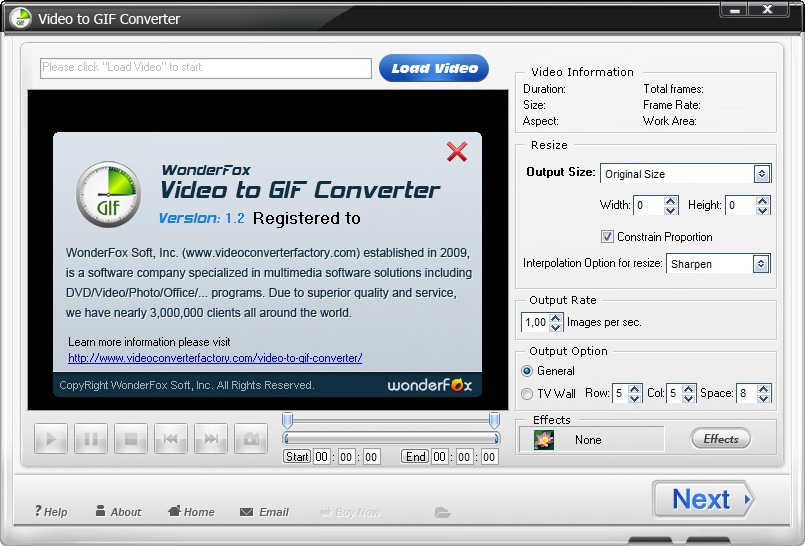Increase Output Rate with up arrow

pos(555,318)
